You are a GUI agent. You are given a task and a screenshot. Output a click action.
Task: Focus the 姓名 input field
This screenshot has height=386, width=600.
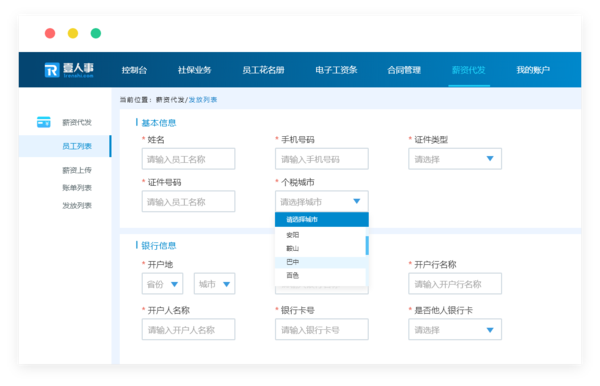(x=188, y=159)
